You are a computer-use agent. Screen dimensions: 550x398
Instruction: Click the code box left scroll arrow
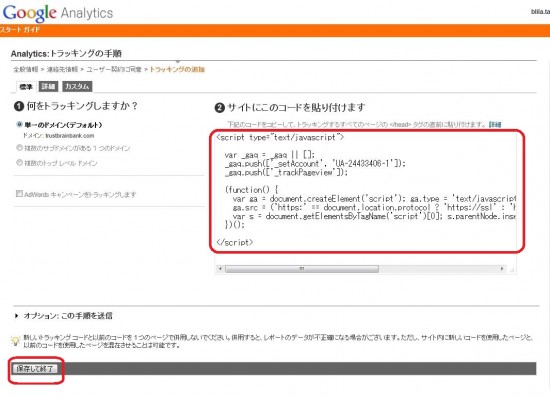[x=220, y=269]
